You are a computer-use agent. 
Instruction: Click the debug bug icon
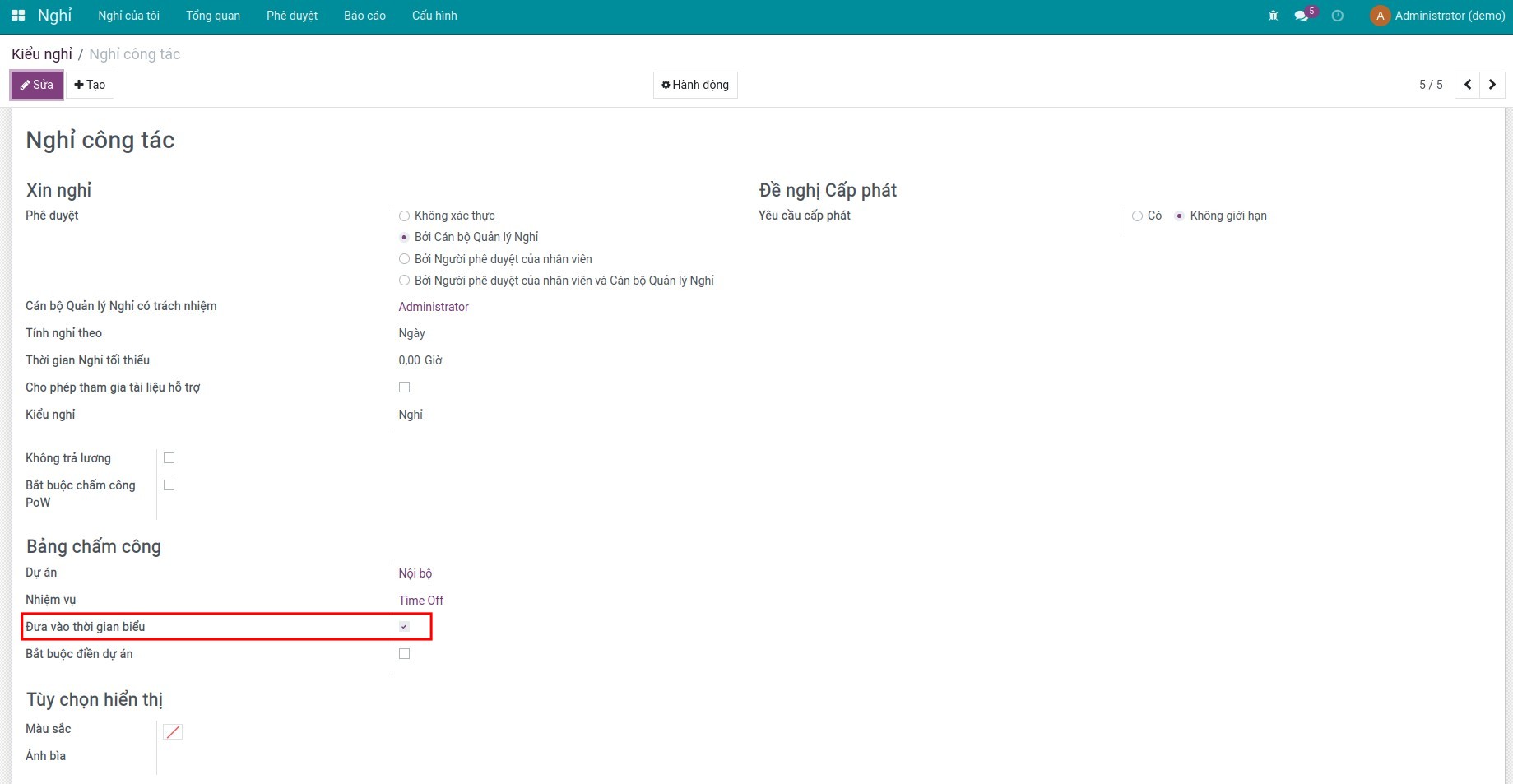point(1273,16)
